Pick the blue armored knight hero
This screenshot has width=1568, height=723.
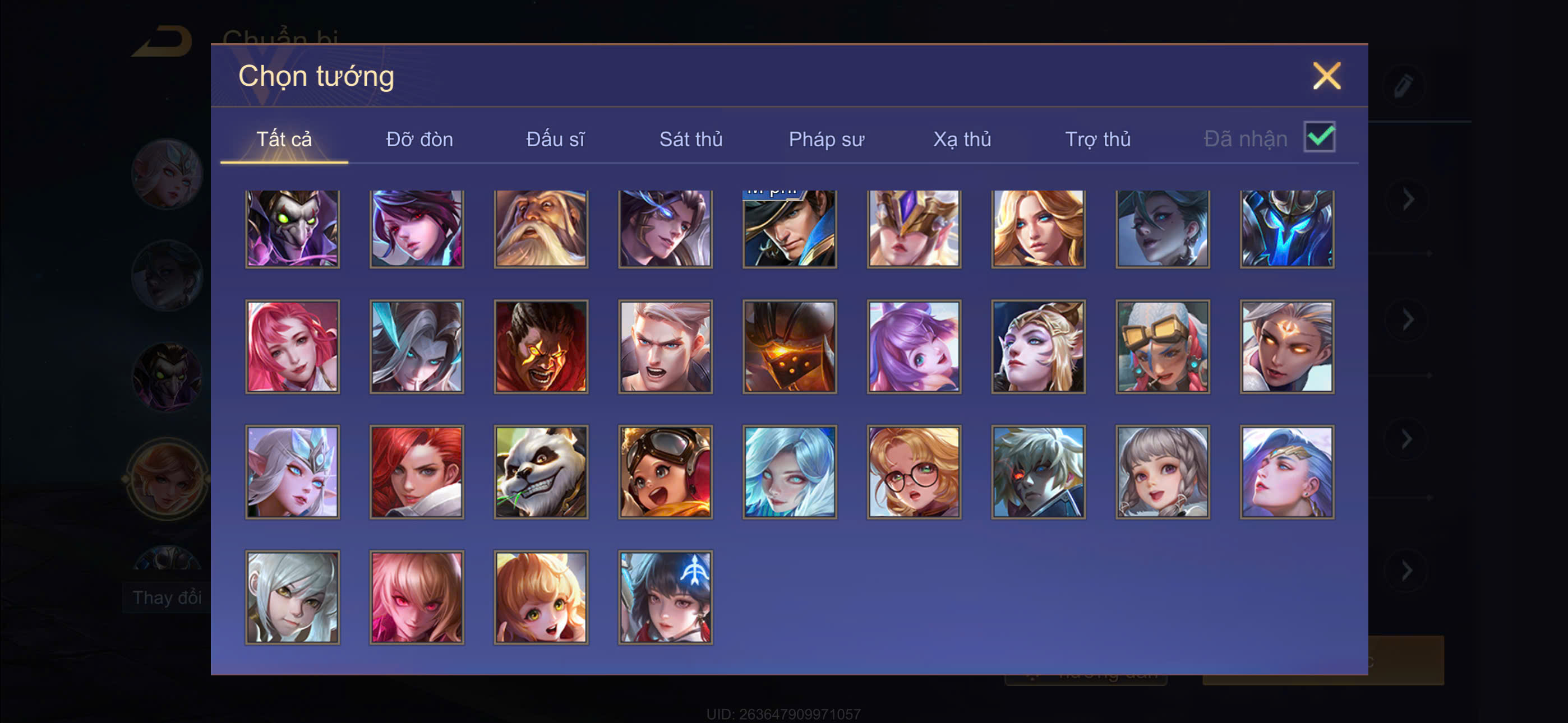[1287, 228]
